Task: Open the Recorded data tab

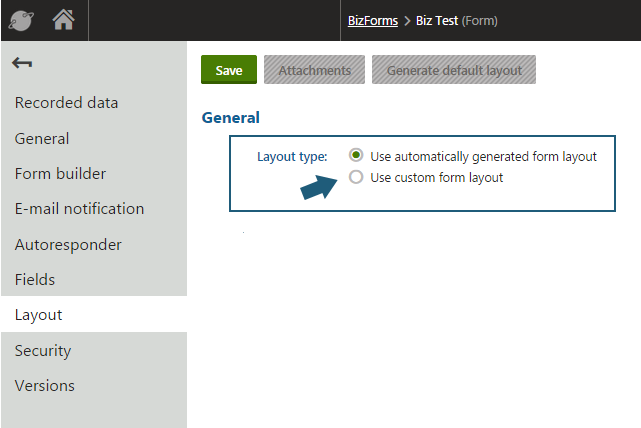Action: [x=66, y=103]
